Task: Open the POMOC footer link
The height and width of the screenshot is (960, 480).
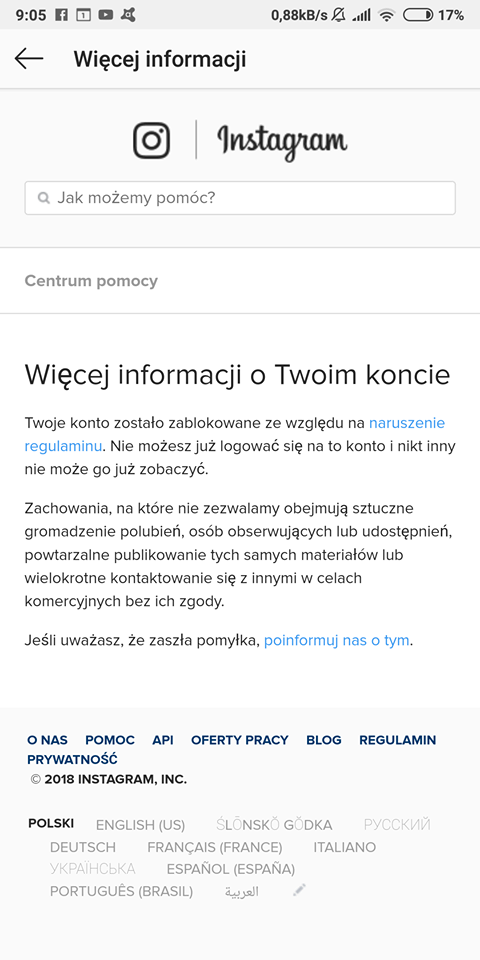Action: coord(110,740)
